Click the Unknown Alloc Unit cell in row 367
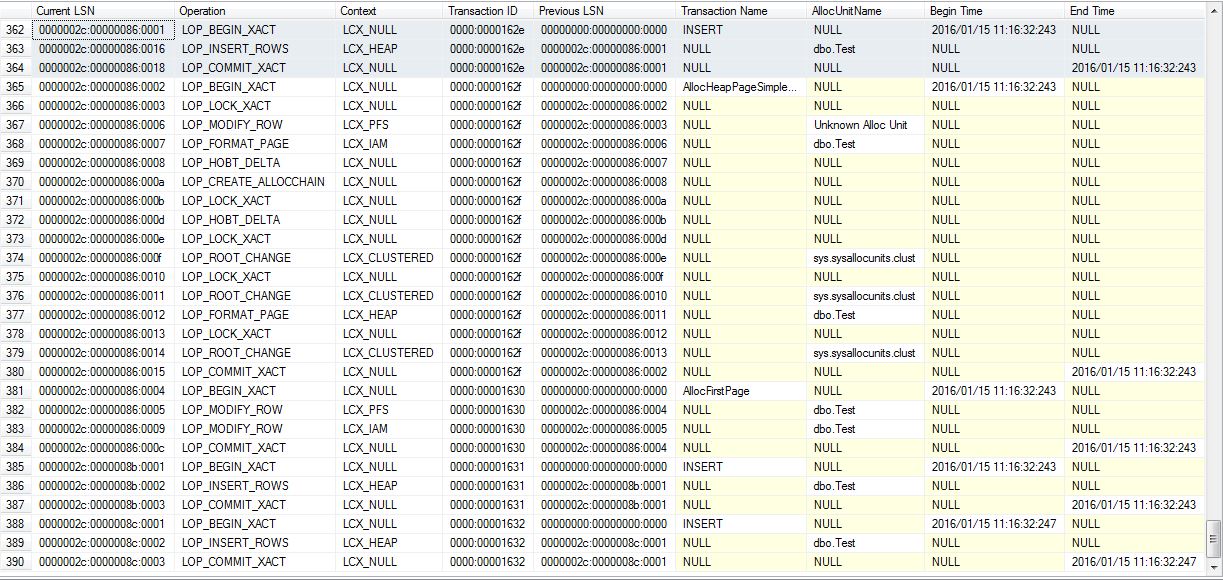This screenshot has width=1223, height=580. [862, 125]
